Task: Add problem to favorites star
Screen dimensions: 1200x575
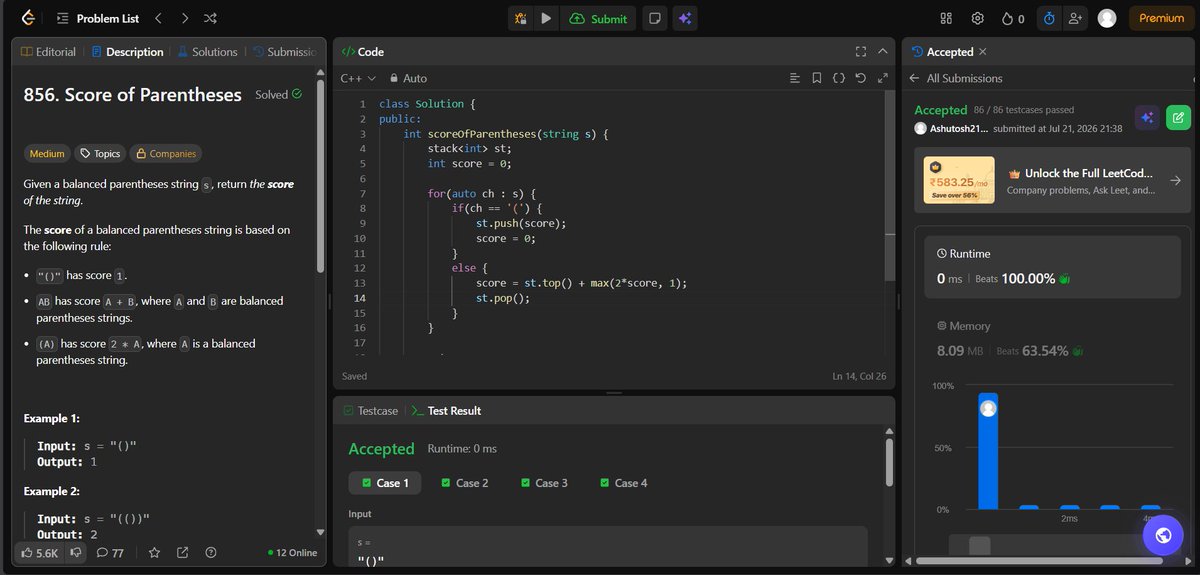Action: pos(154,552)
